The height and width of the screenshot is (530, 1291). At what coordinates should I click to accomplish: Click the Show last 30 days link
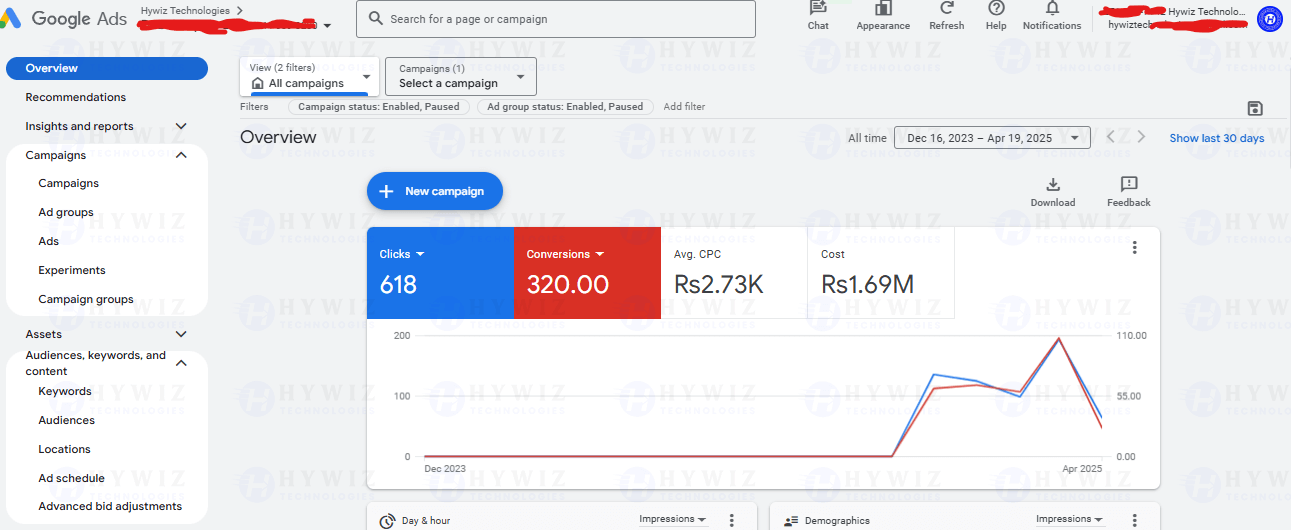coord(1217,138)
